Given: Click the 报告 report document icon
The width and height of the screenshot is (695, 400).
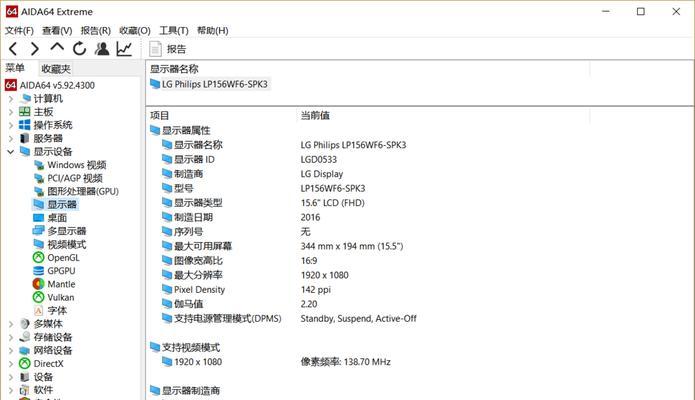Looking at the screenshot, I should tap(155, 49).
